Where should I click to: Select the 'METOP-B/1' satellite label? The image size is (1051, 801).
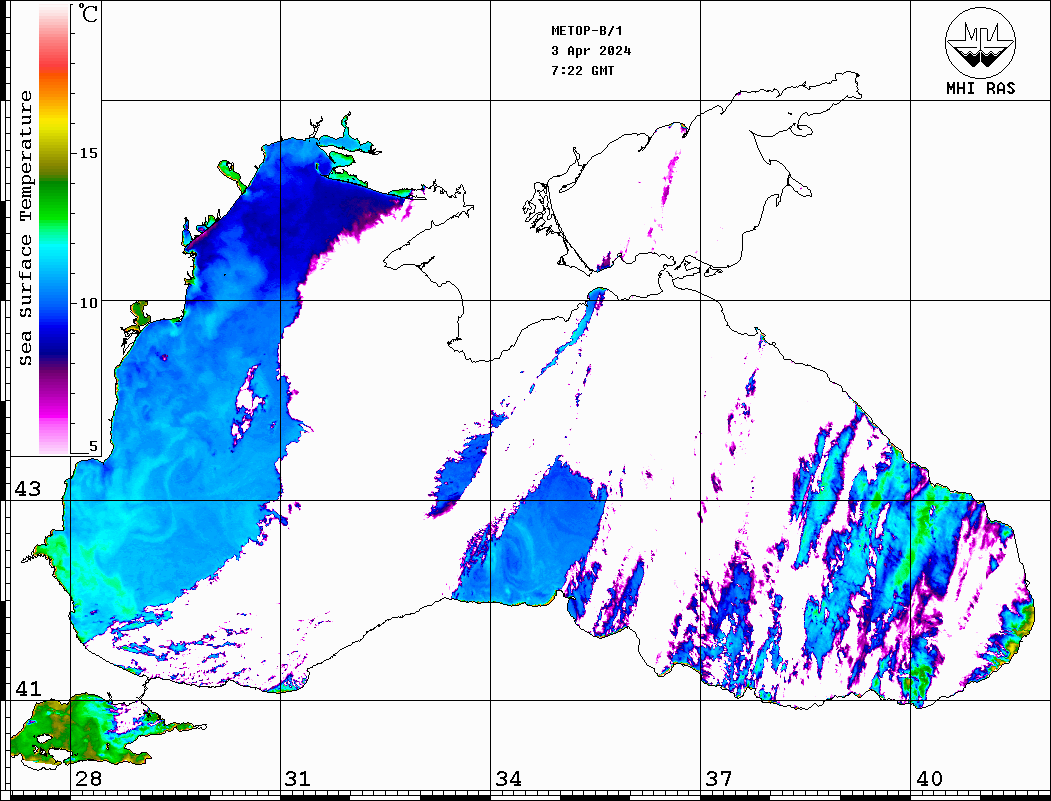click(x=587, y=31)
